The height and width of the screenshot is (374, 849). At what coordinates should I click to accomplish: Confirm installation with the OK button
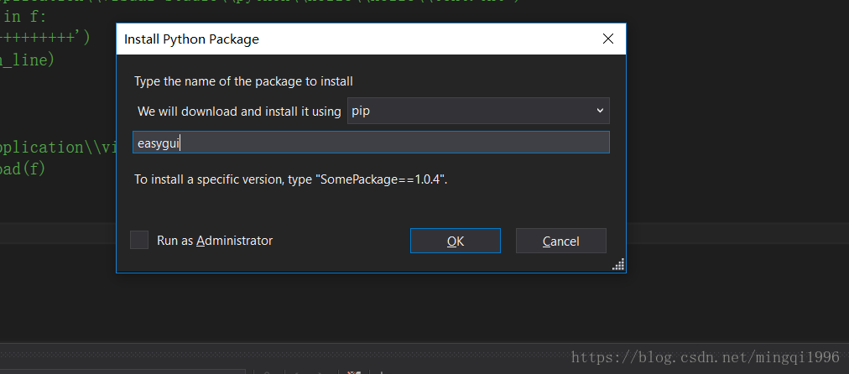point(455,241)
